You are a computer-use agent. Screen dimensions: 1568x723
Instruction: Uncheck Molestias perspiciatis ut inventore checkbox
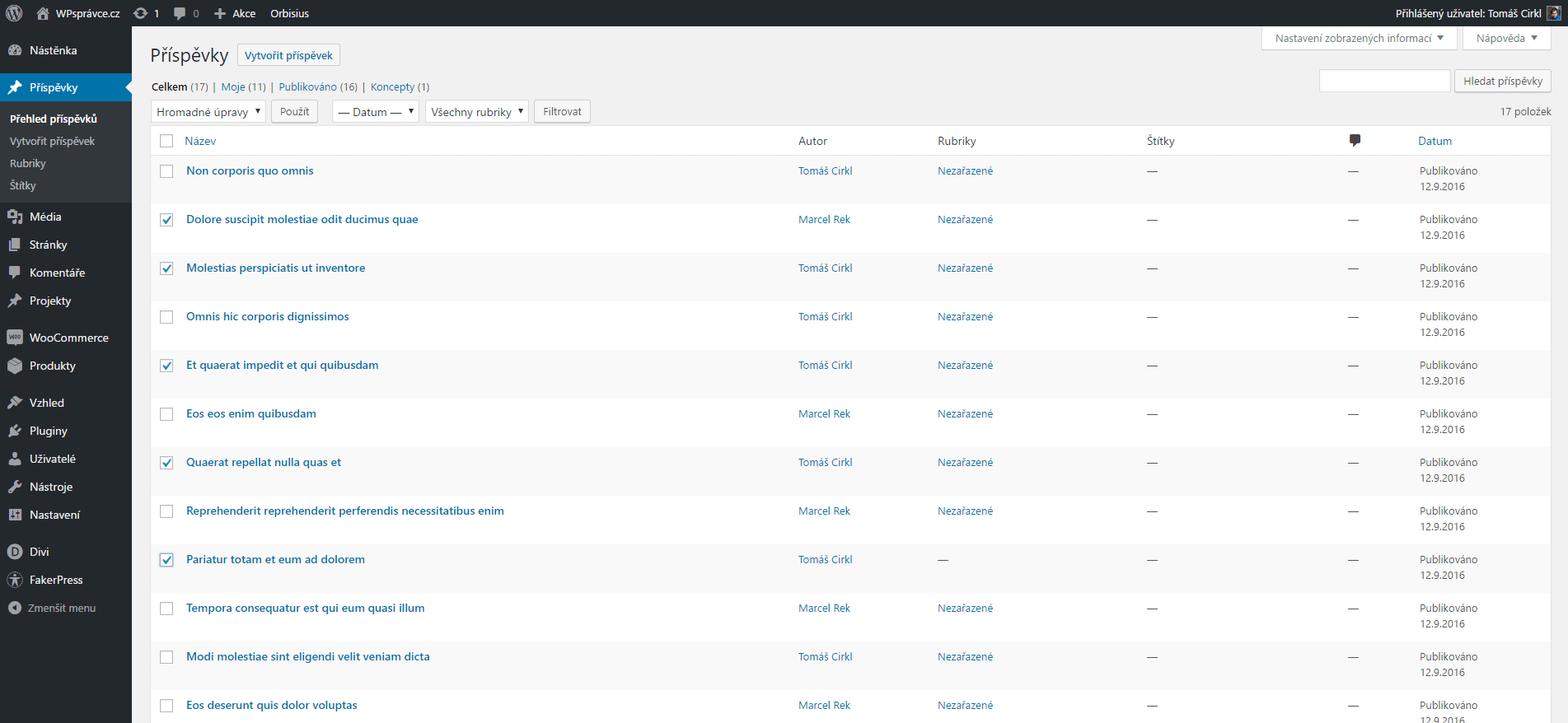[166, 268]
